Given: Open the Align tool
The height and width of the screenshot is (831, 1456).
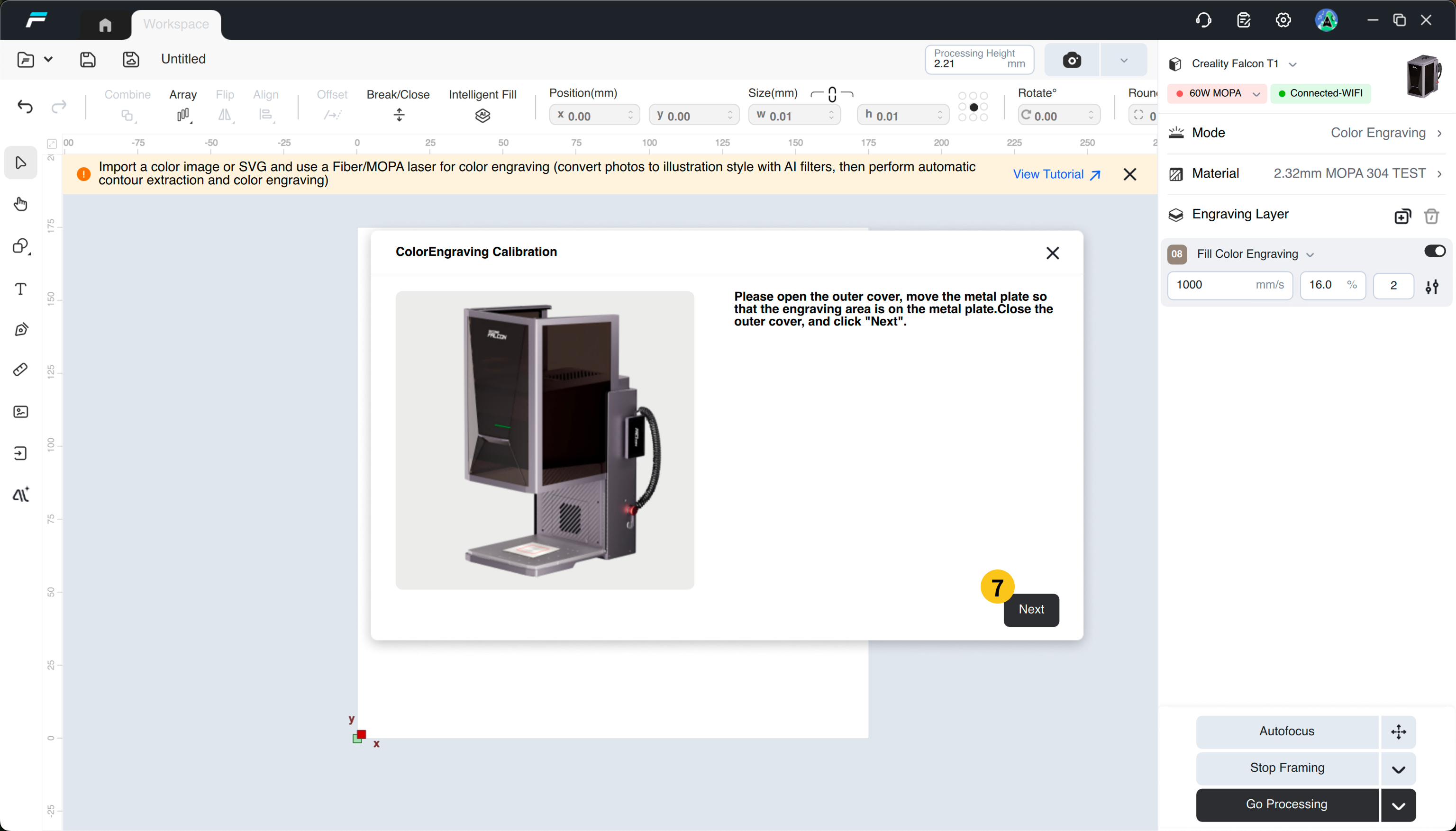Looking at the screenshot, I should point(265,106).
